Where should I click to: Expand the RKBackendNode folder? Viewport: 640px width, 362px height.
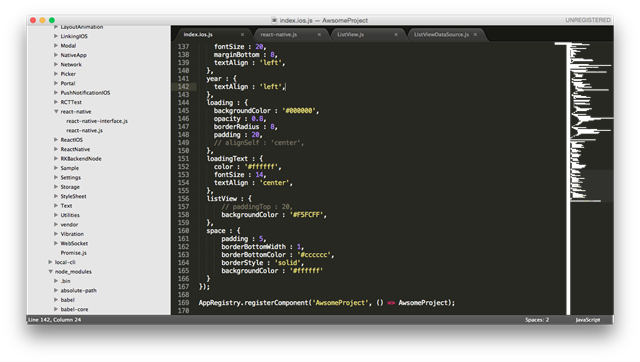click(x=56, y=158)
